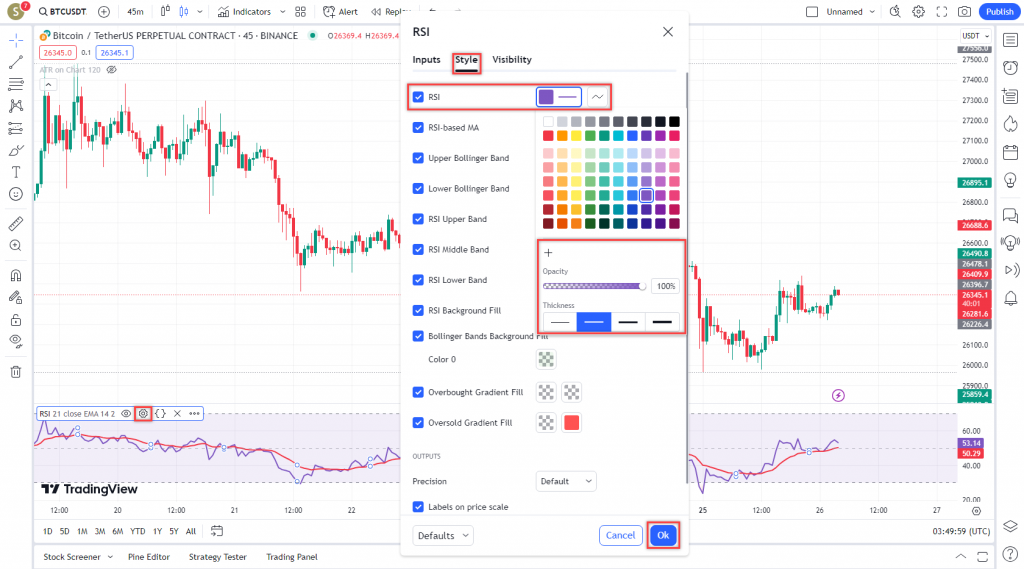Open the calendar panel in right sidebar

[x=1010, y=152]
